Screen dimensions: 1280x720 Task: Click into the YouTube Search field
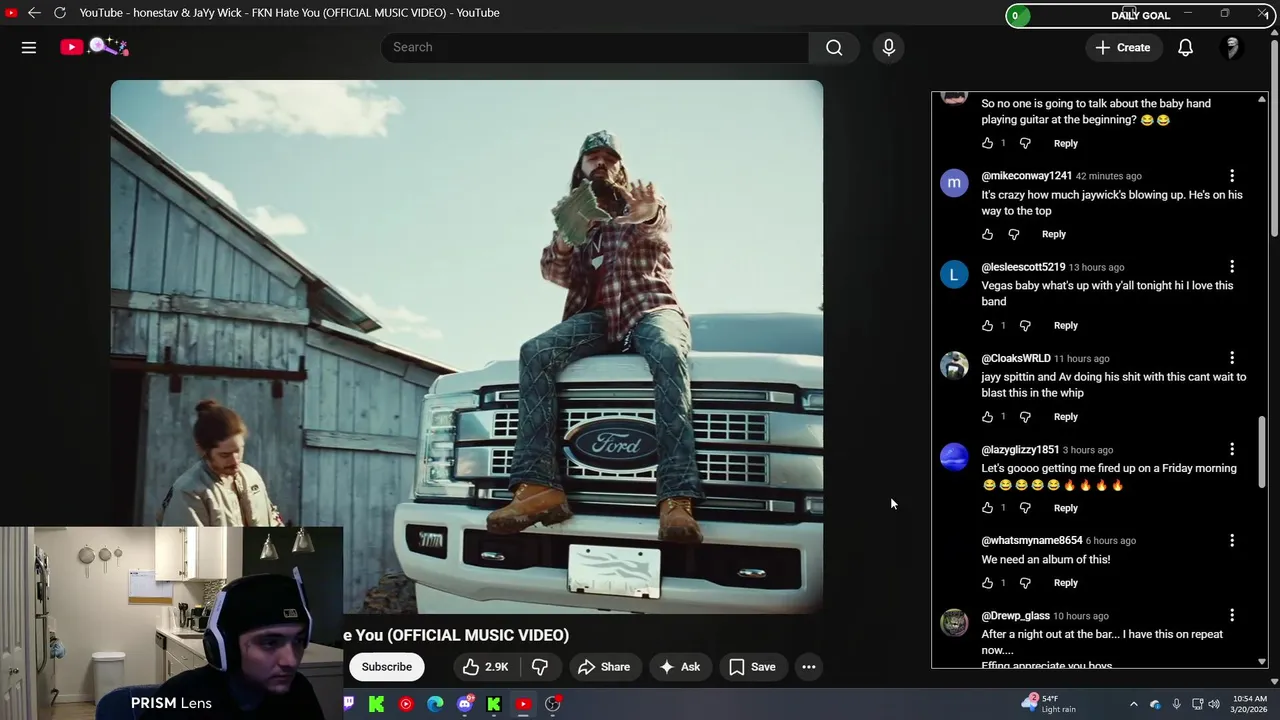[x=595, y=47]
